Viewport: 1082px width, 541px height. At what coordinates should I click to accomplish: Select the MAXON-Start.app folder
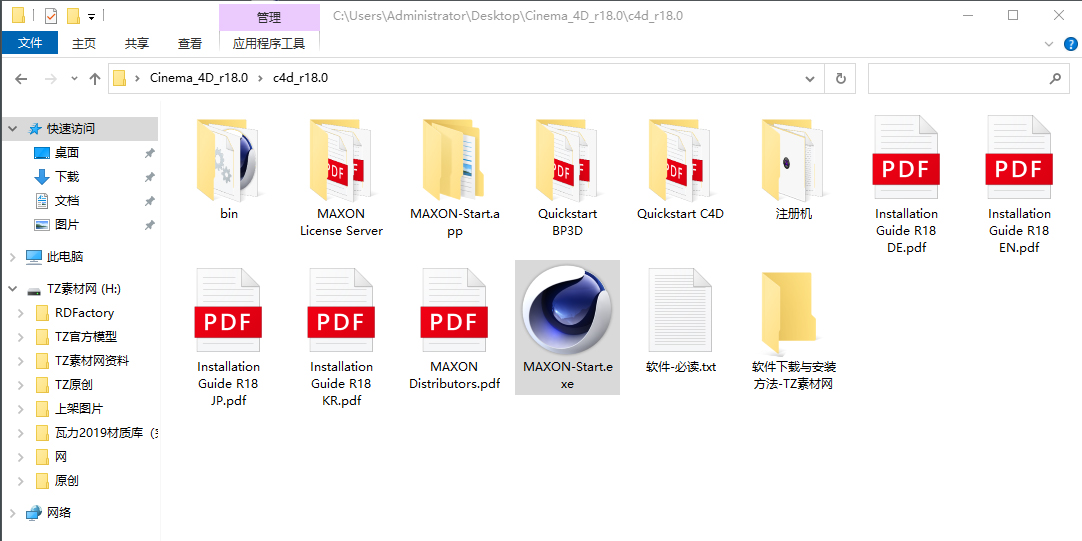(455, 177)
